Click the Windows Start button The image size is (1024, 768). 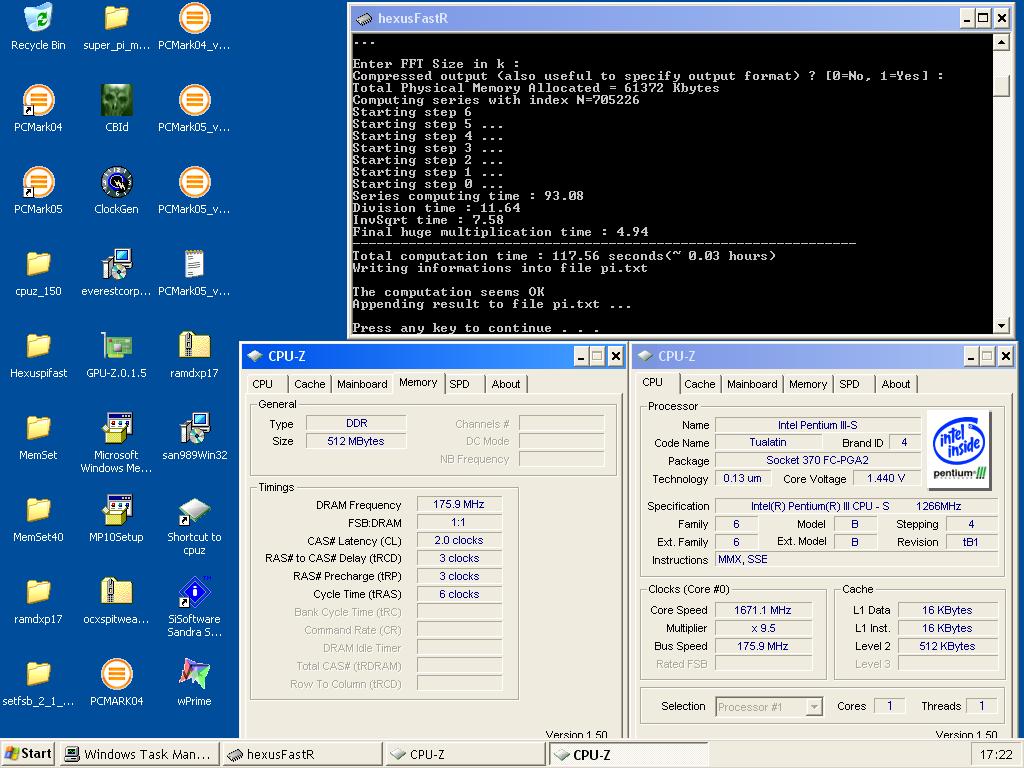tap(29, 754)
